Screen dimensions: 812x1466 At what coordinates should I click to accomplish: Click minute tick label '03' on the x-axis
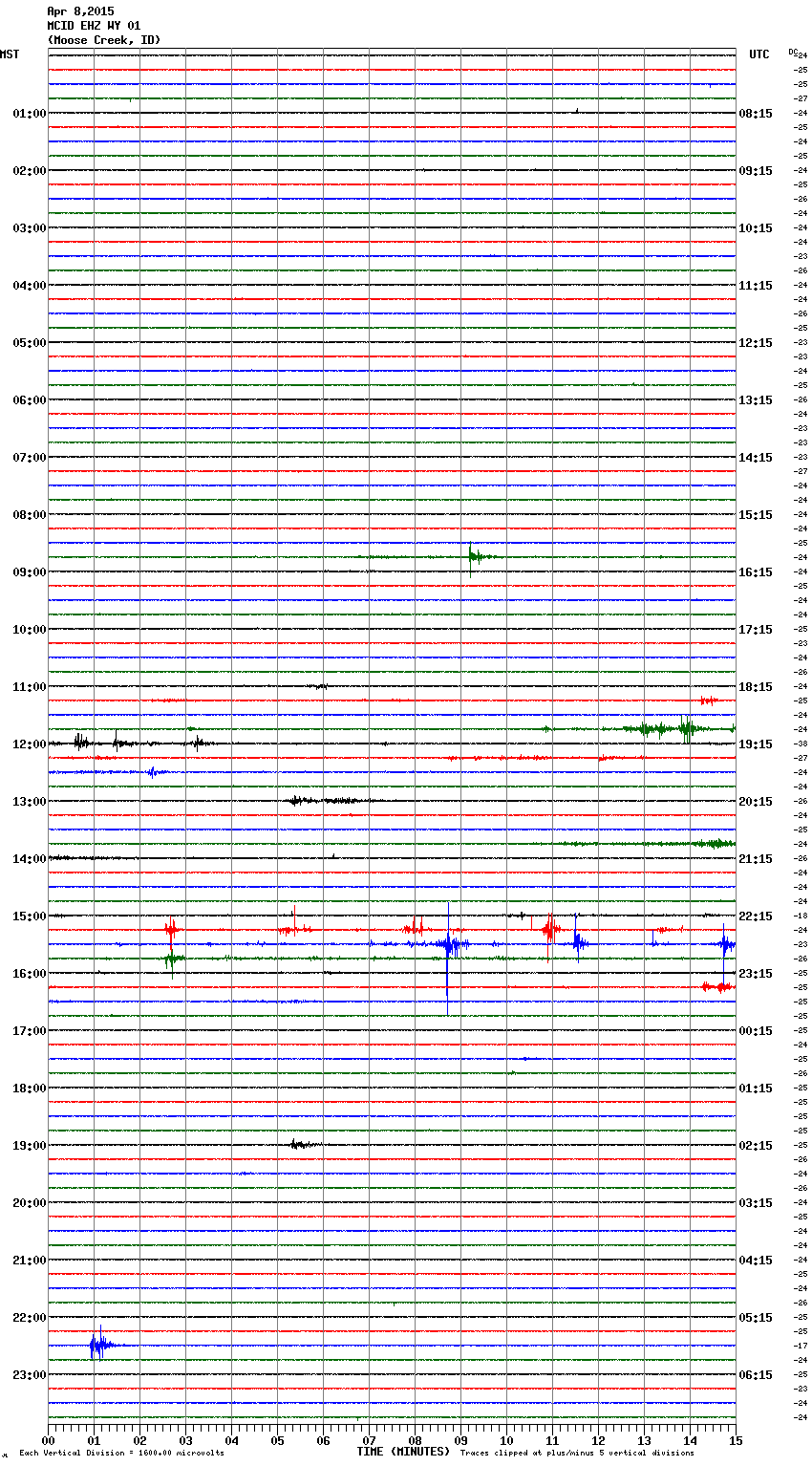pyautogui.click(x=185, y=1440)
